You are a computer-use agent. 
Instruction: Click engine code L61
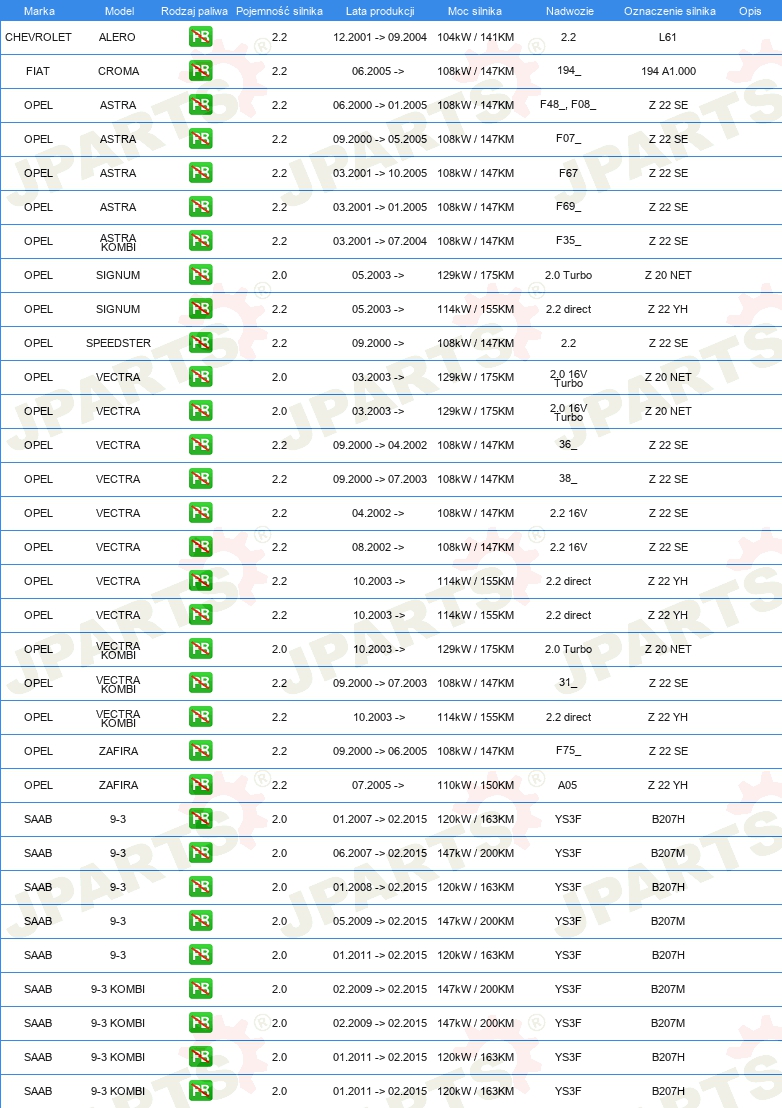[668, 37]
